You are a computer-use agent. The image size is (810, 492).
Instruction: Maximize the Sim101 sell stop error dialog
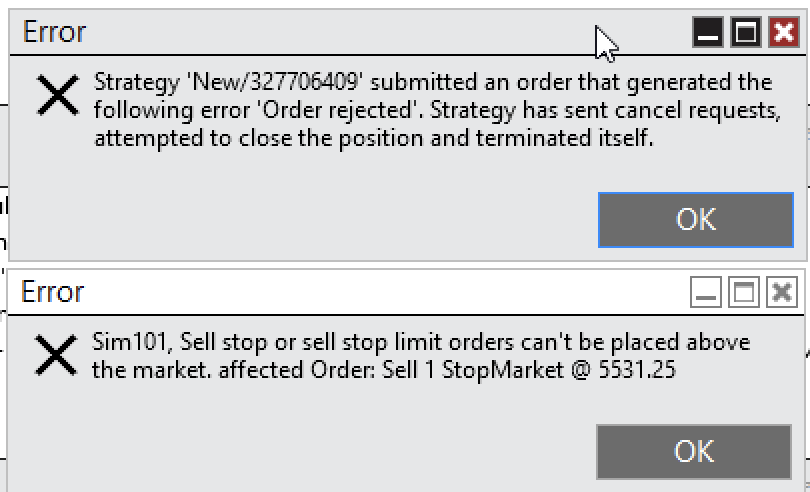[744, 293]
